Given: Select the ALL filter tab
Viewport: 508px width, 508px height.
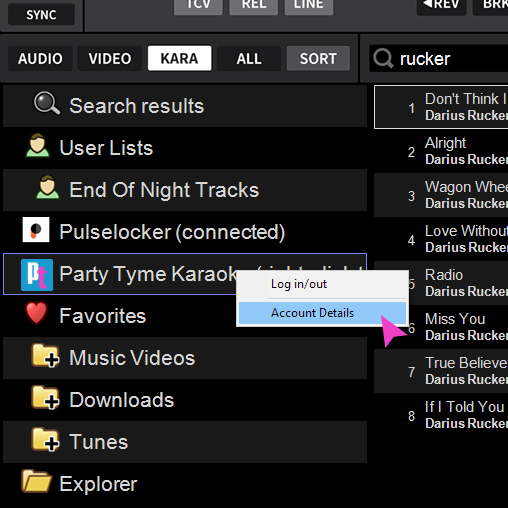Looking at the screenshot, I should click(249, 58).
